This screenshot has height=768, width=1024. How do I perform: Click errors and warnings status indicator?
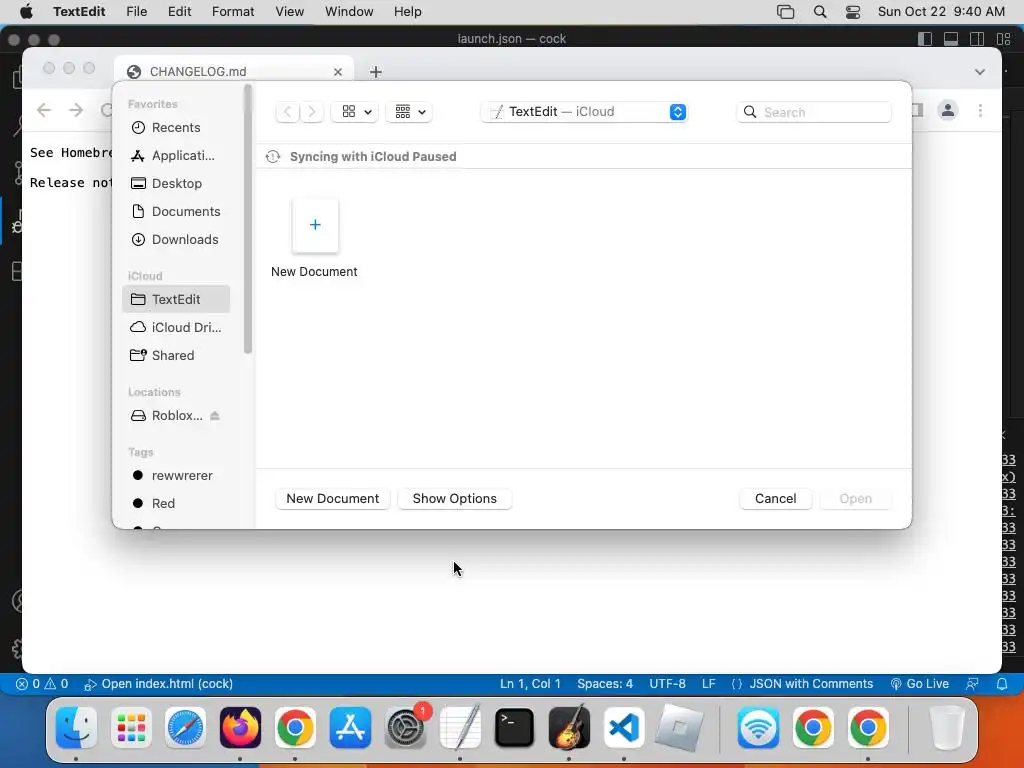point(42,684)
